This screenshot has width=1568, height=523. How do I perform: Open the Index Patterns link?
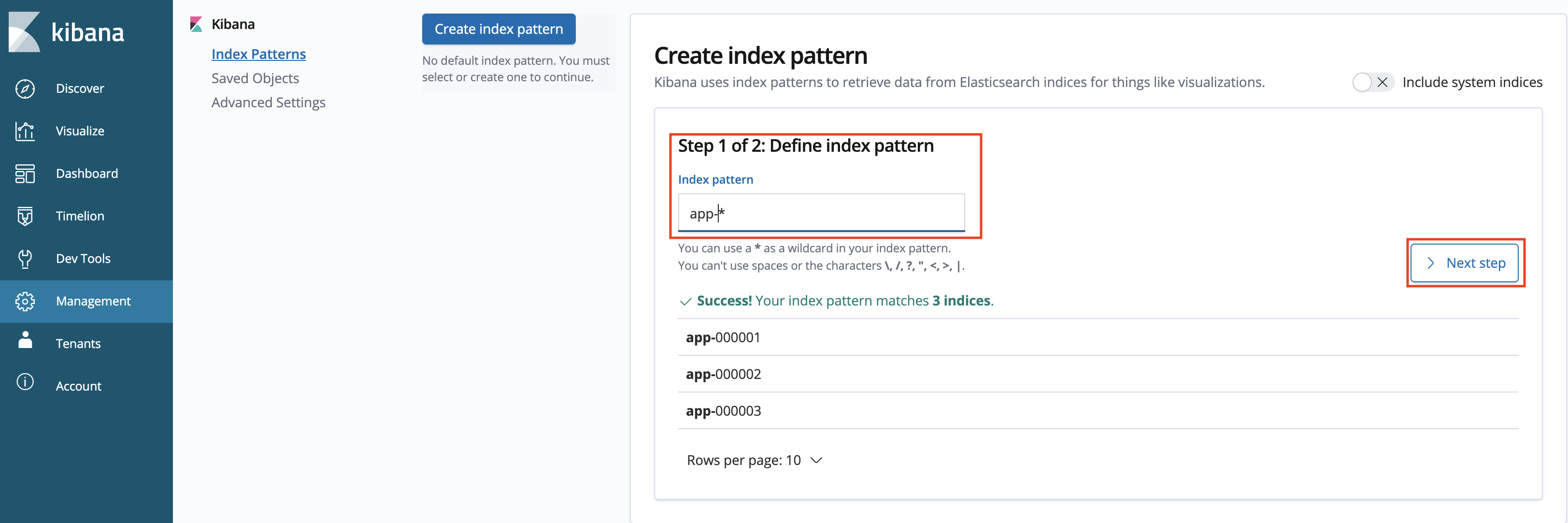[259, 54]
